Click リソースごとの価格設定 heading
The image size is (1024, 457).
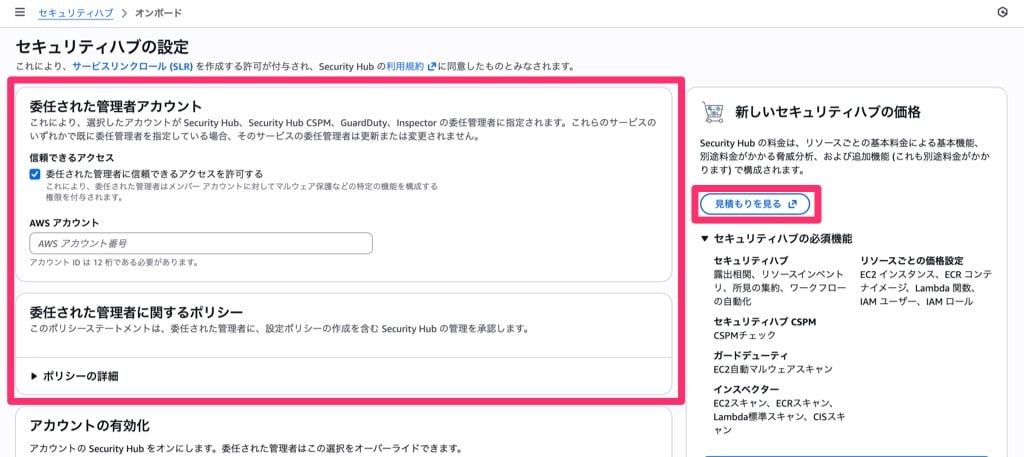coord(912,260)
